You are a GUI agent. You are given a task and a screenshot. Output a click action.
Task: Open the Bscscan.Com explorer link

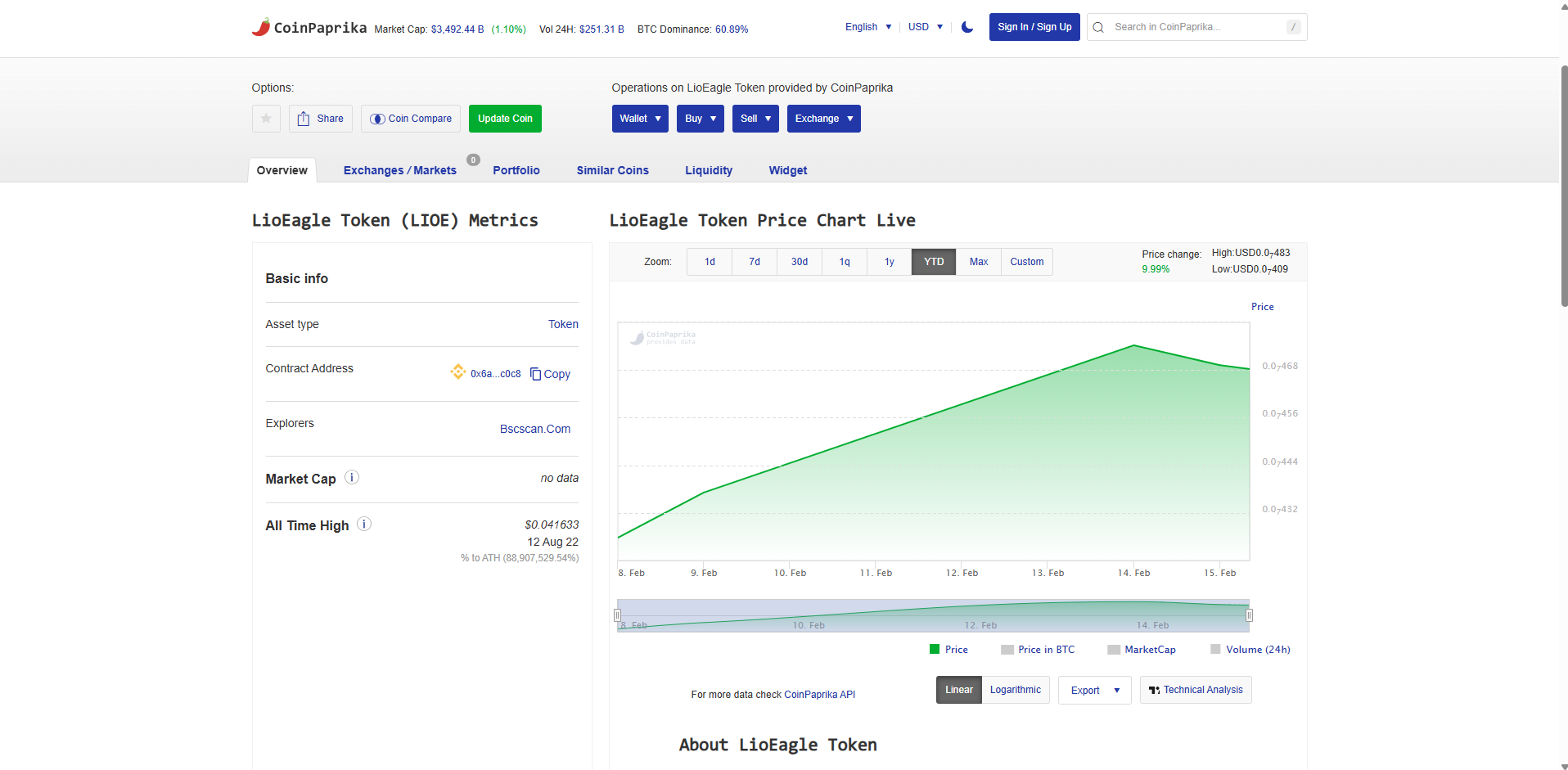click(535, 429)
